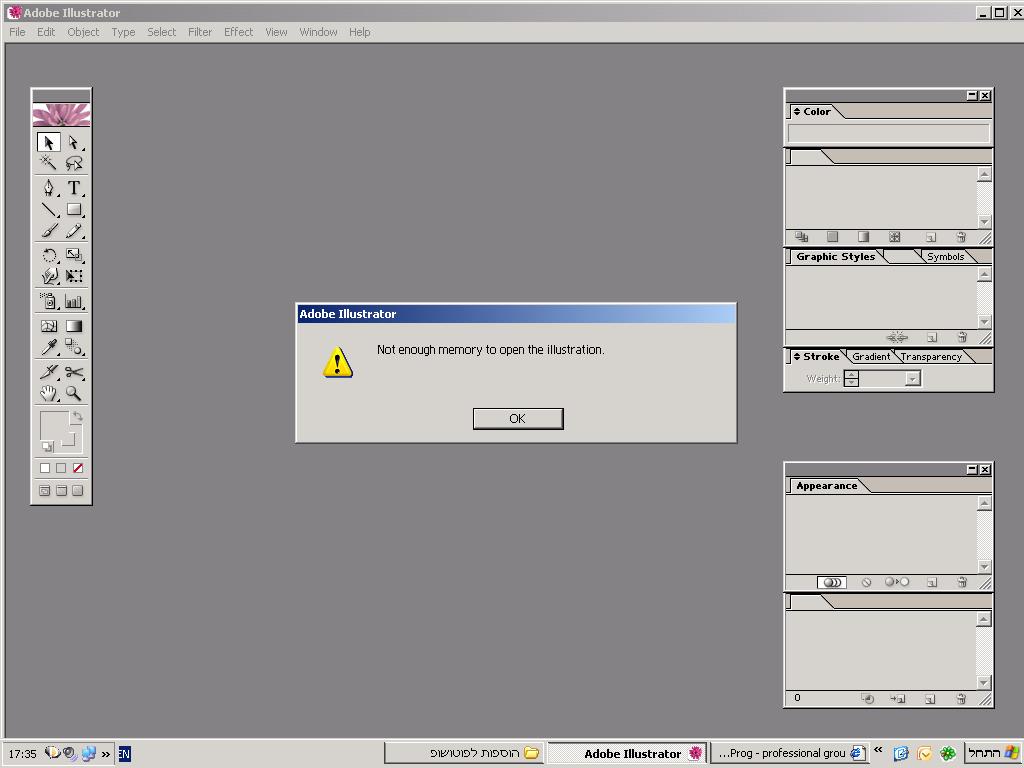
Task: Open the Select menu
Action: pos(161,32)
